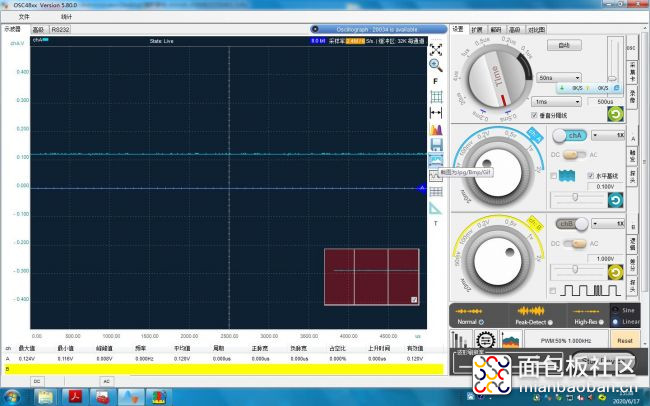Viewport: 650px width, 406px height.
Task: Click the green time reset icon
Action: click(x=615, y=114)
